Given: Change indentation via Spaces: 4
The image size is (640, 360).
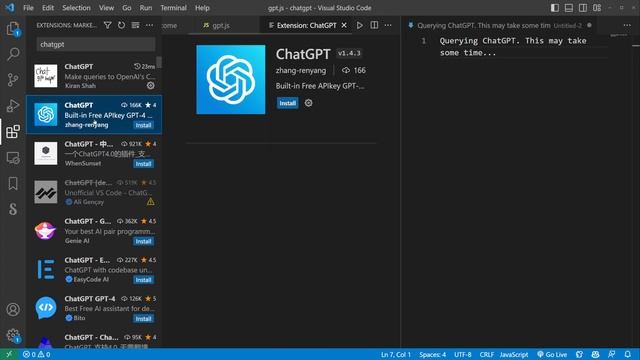Looking at the screenshot, I should (432, 354).
